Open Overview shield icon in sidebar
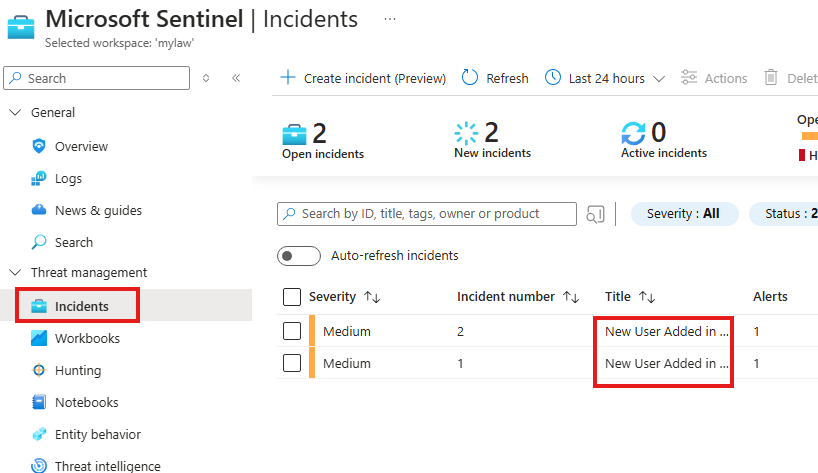Image resolution: width=818 pixels, height=473 pixels. coord(39,146)
